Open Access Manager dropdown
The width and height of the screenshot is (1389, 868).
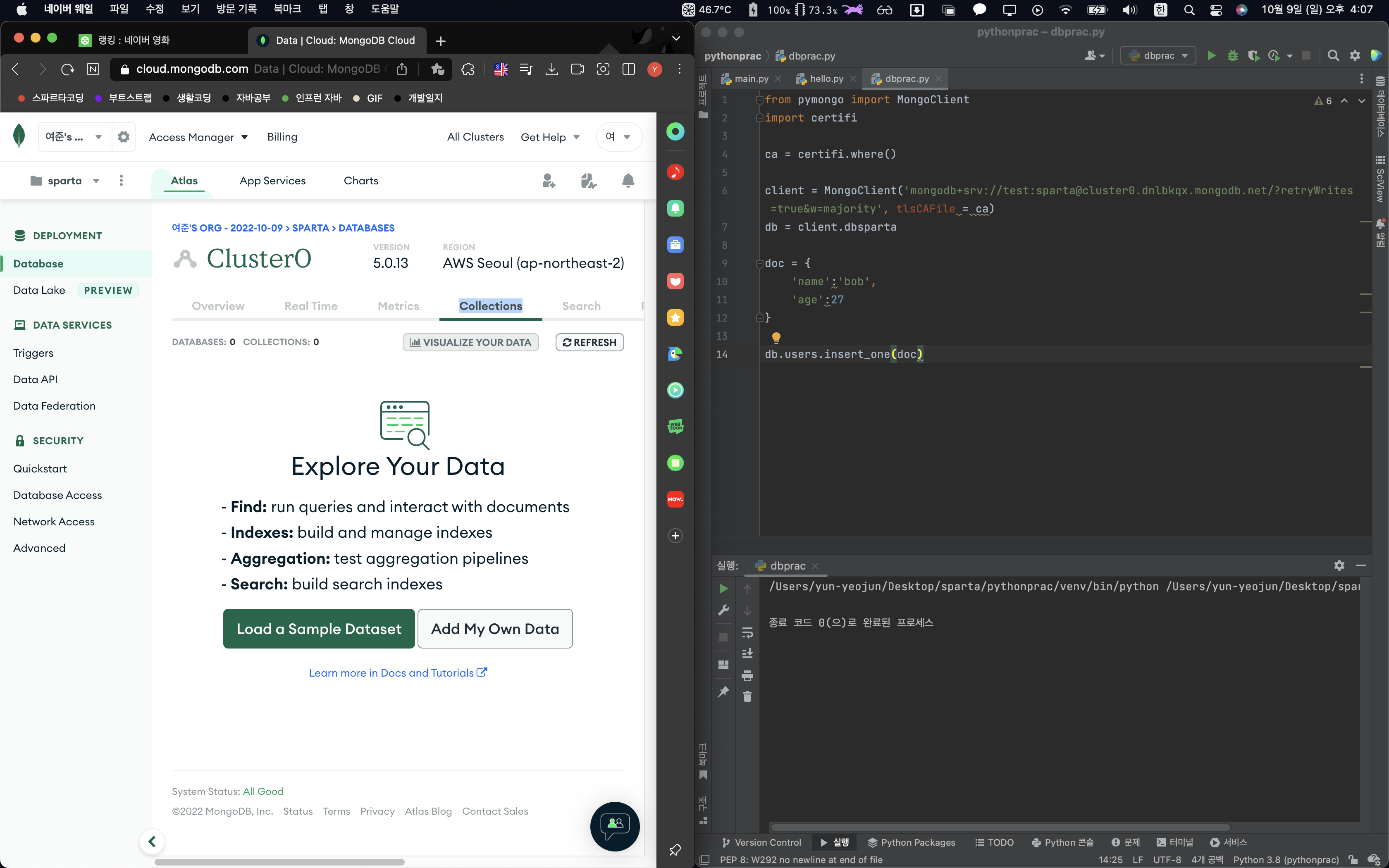pos(198,137)
